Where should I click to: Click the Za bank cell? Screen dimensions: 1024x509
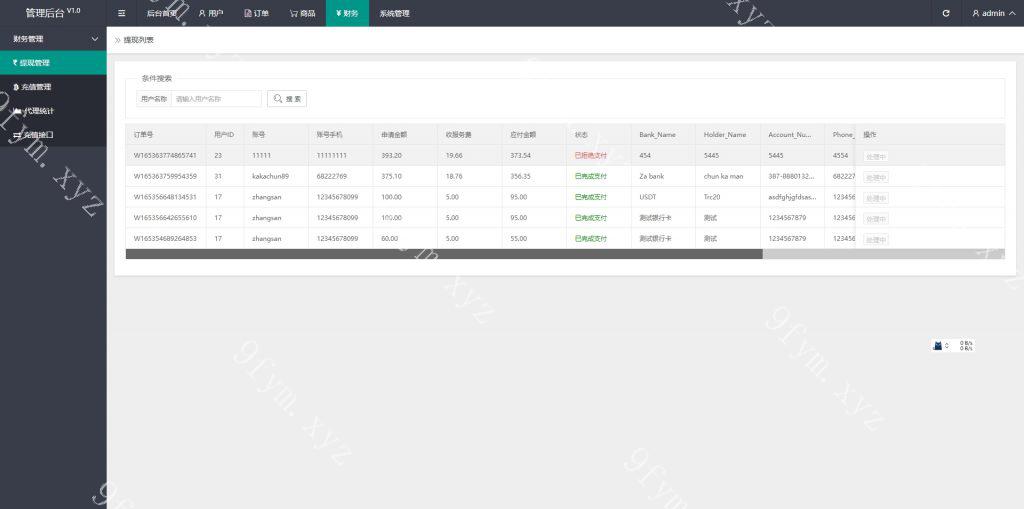point(652,176)
